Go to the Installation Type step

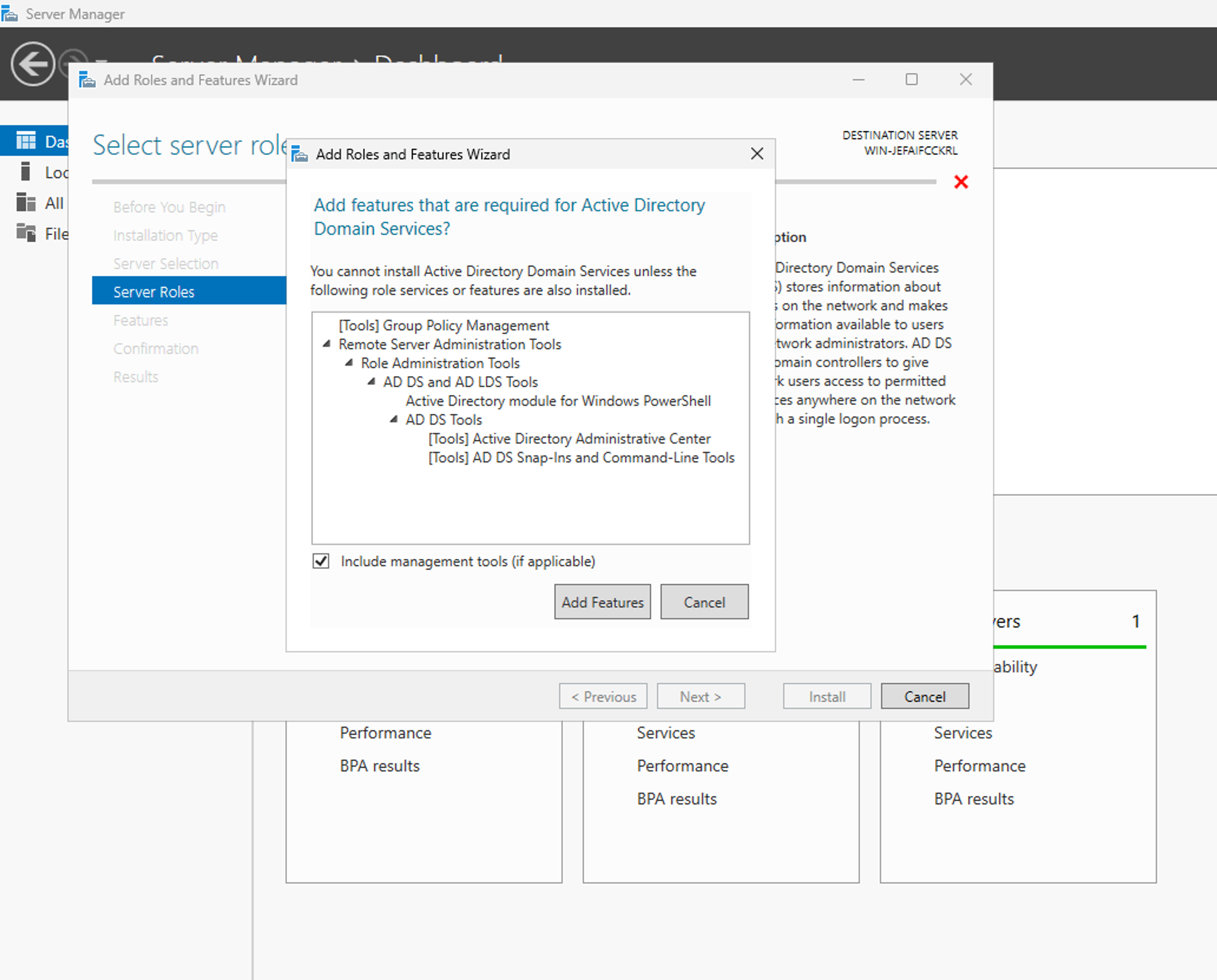pyautogui.click(x=165, y=235)
